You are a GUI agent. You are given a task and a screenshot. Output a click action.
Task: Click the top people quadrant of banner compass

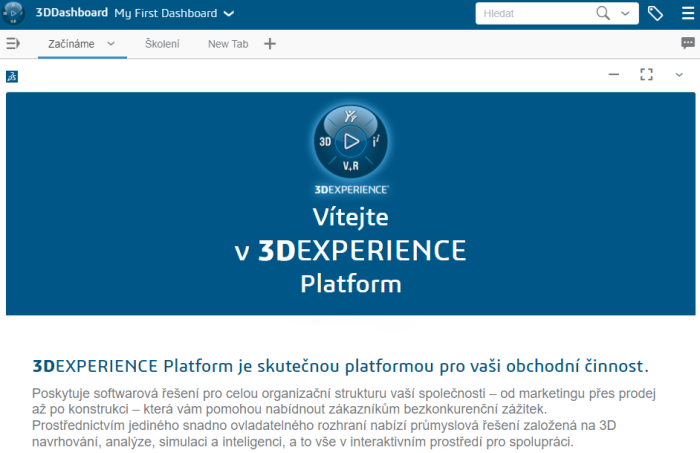351,117
